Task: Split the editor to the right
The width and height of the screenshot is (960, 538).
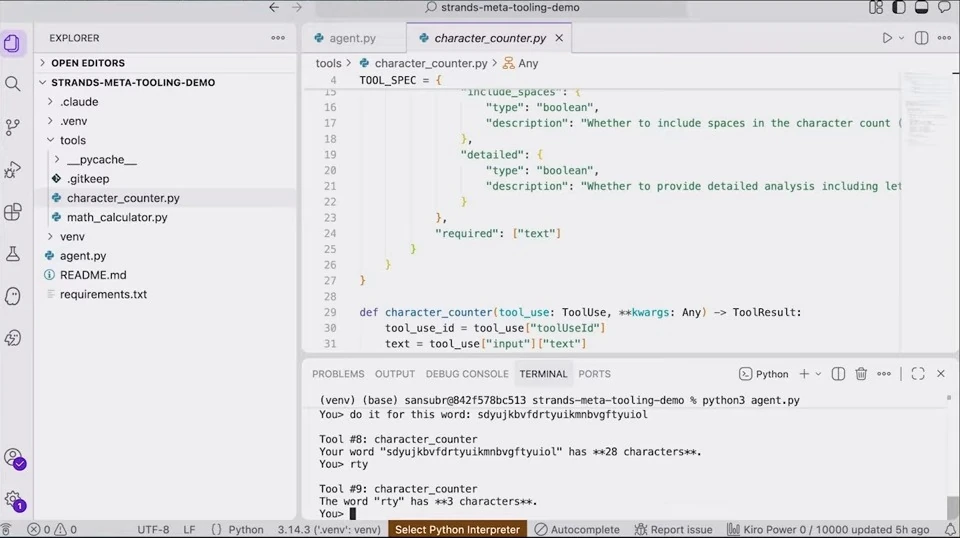Action: click(921, 38)
